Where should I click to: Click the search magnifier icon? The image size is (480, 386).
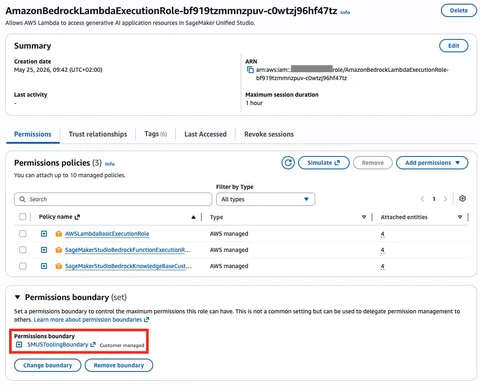22,199
